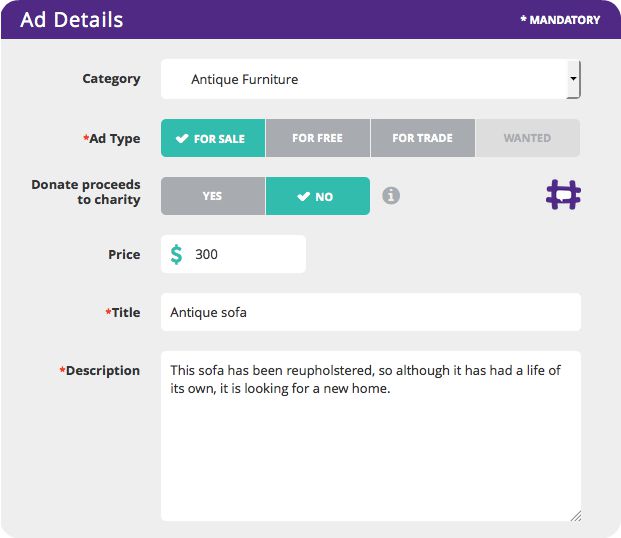The height and width of the screenshot is (538, 621).
Task: Click the Description box resize handle
Action: tap(575, 516)
